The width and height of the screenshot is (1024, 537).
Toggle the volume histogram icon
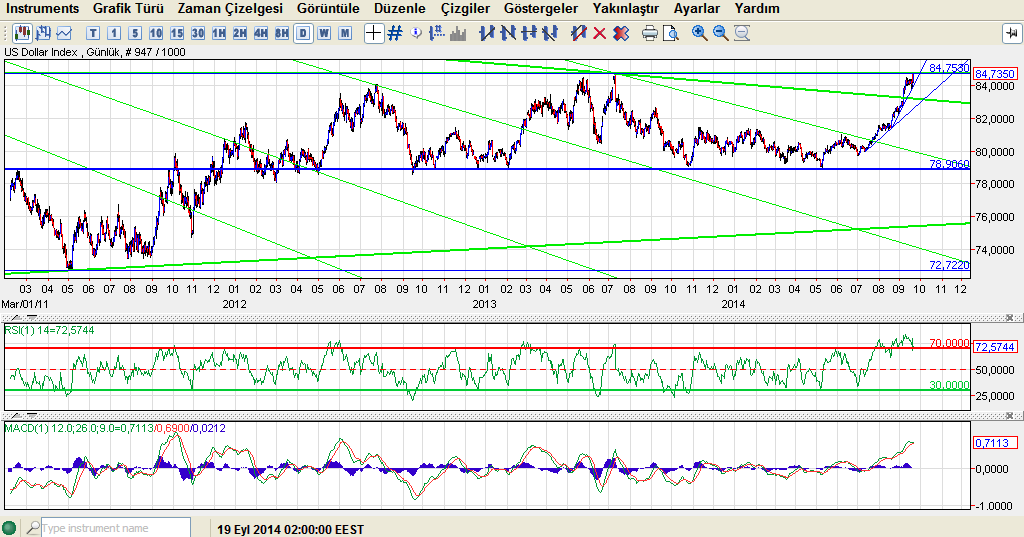tap(458, 33)
